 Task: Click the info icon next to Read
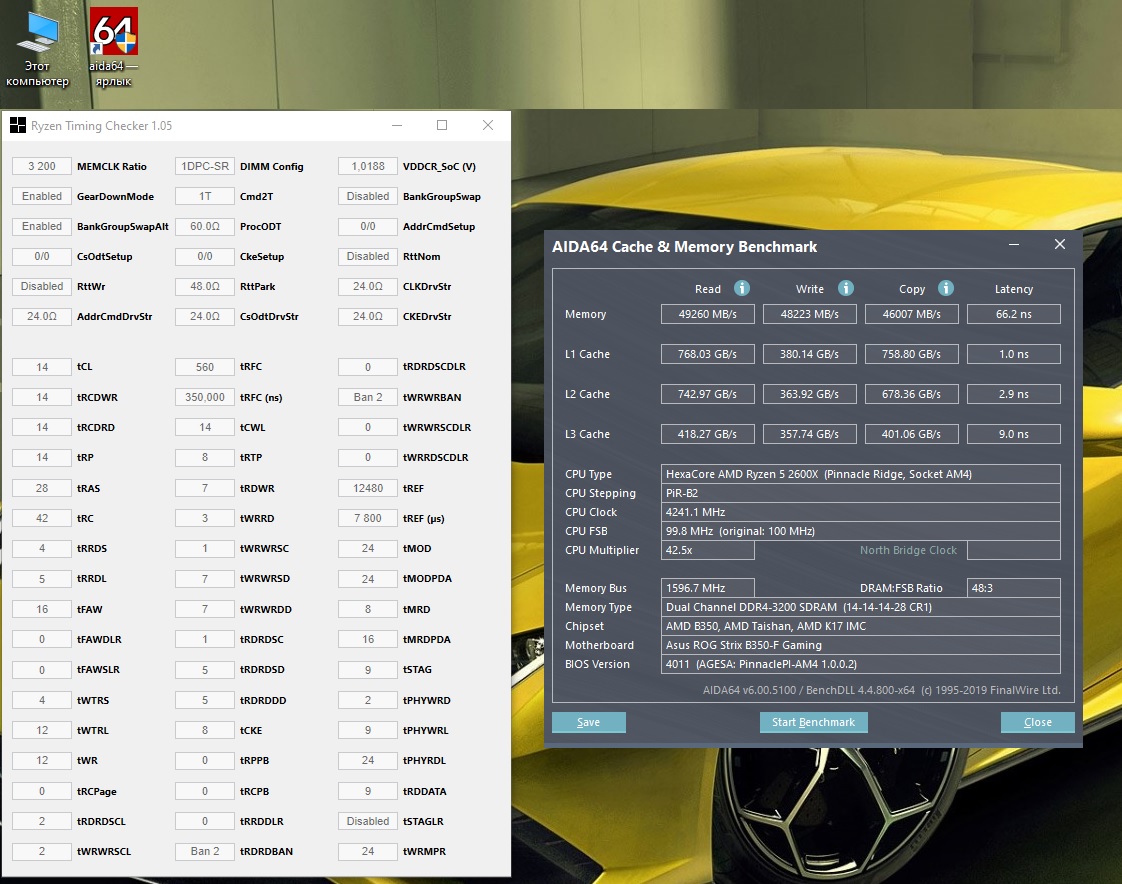tap(742, 288)
